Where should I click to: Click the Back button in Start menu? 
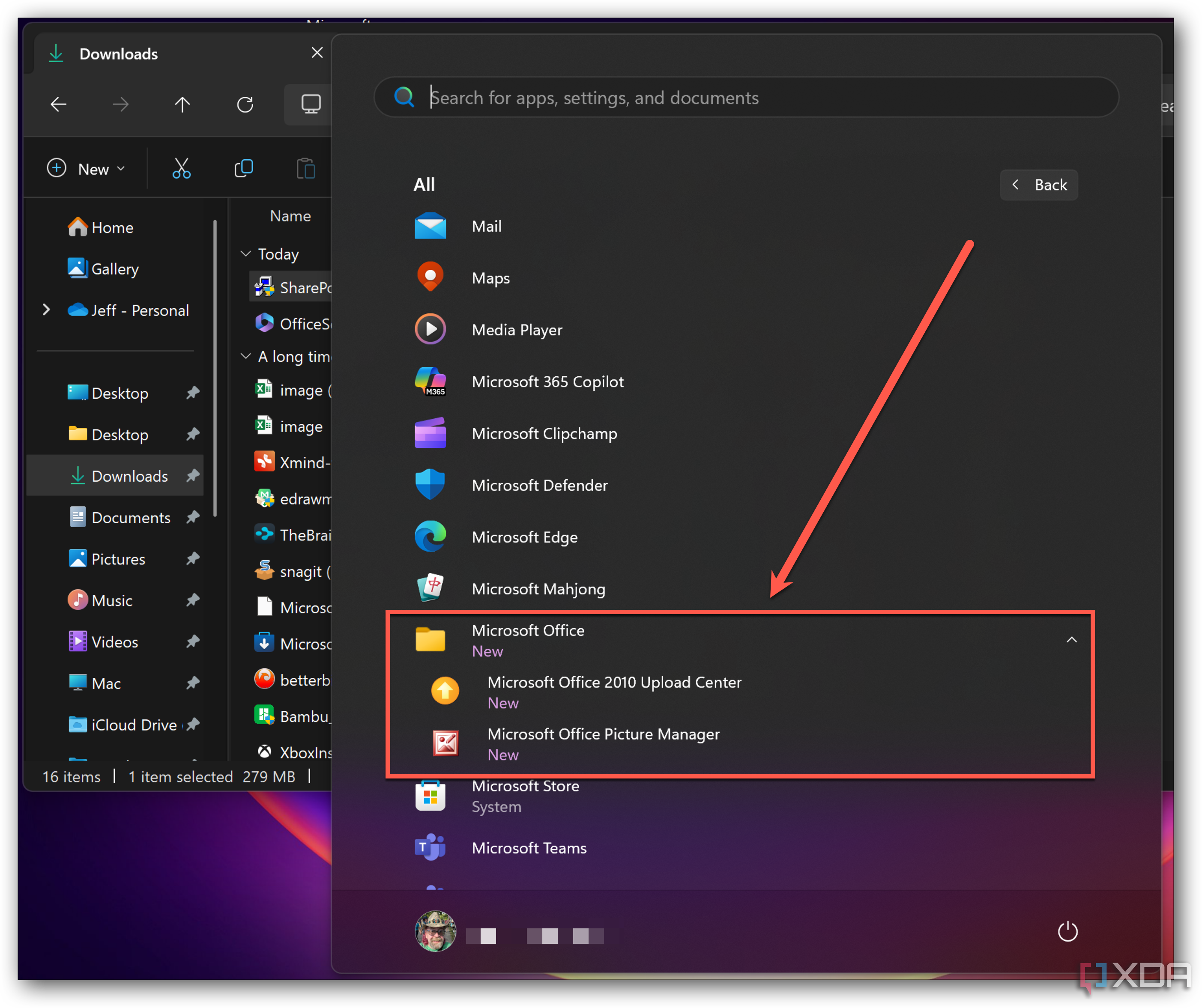(1039, 185)
